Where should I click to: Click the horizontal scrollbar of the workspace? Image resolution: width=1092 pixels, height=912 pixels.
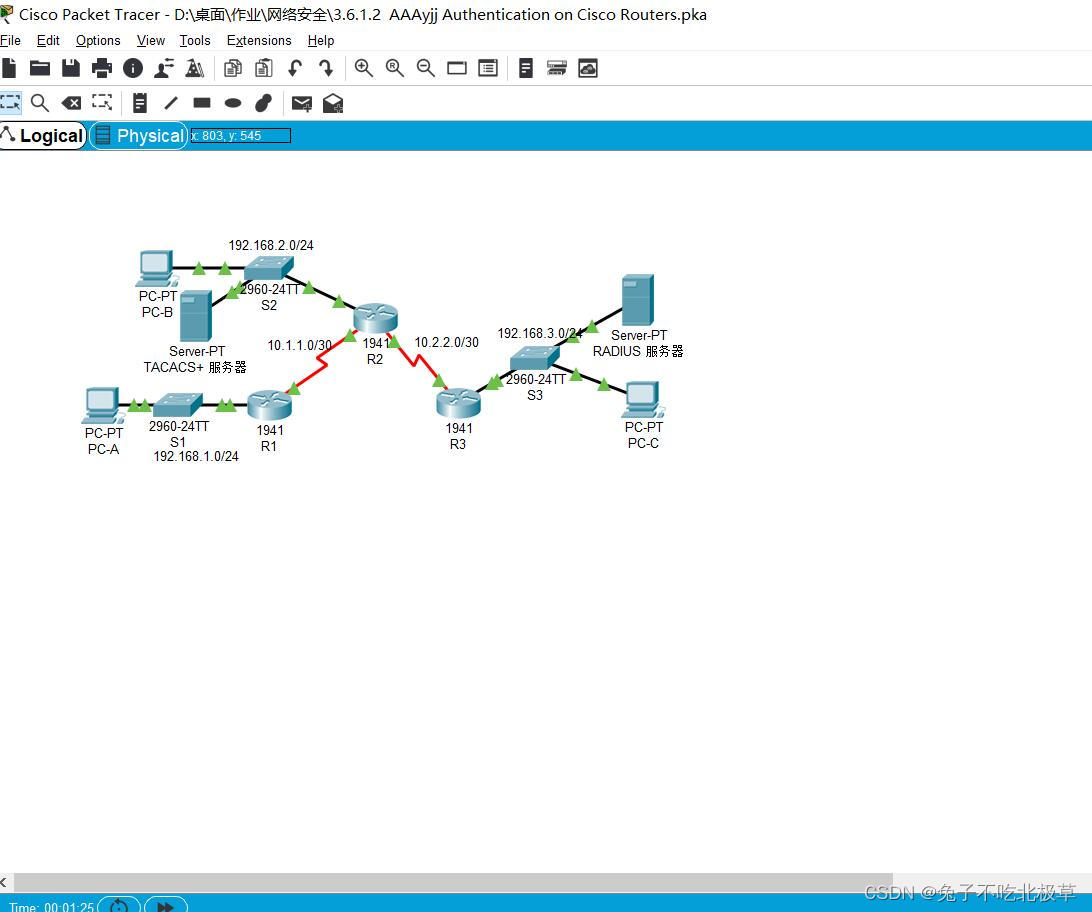(x=453, y=882)
